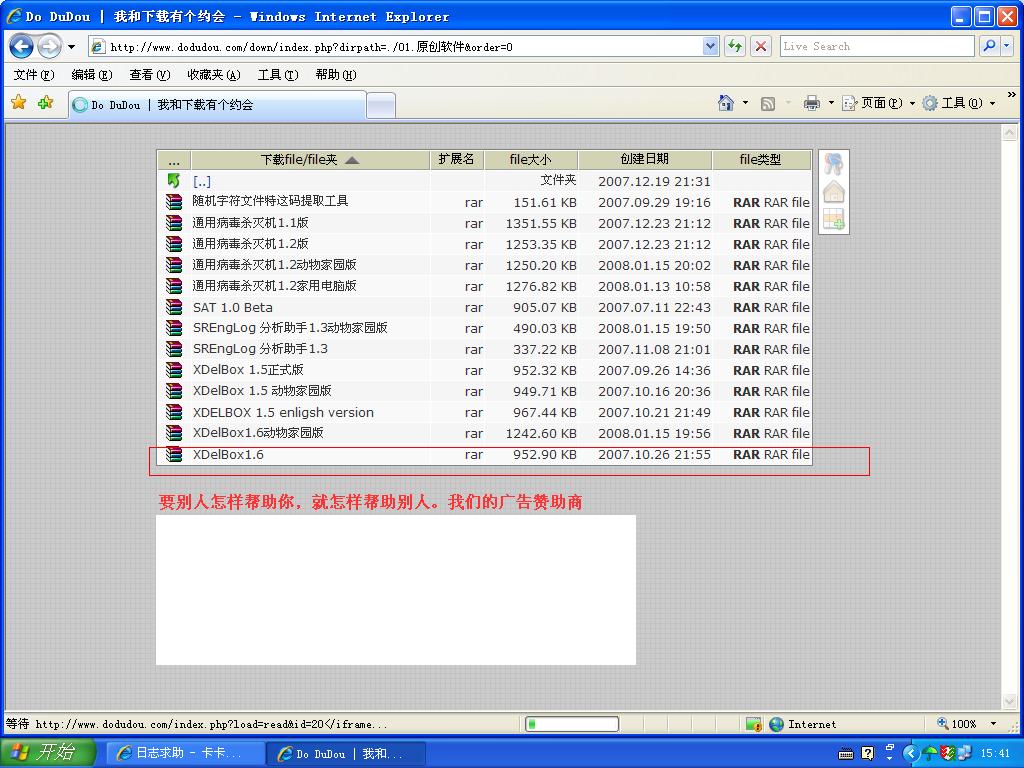Sort by file大小 column header
Image resolution: width=1024 pixels, height=768 pixels.
(530, 159)
